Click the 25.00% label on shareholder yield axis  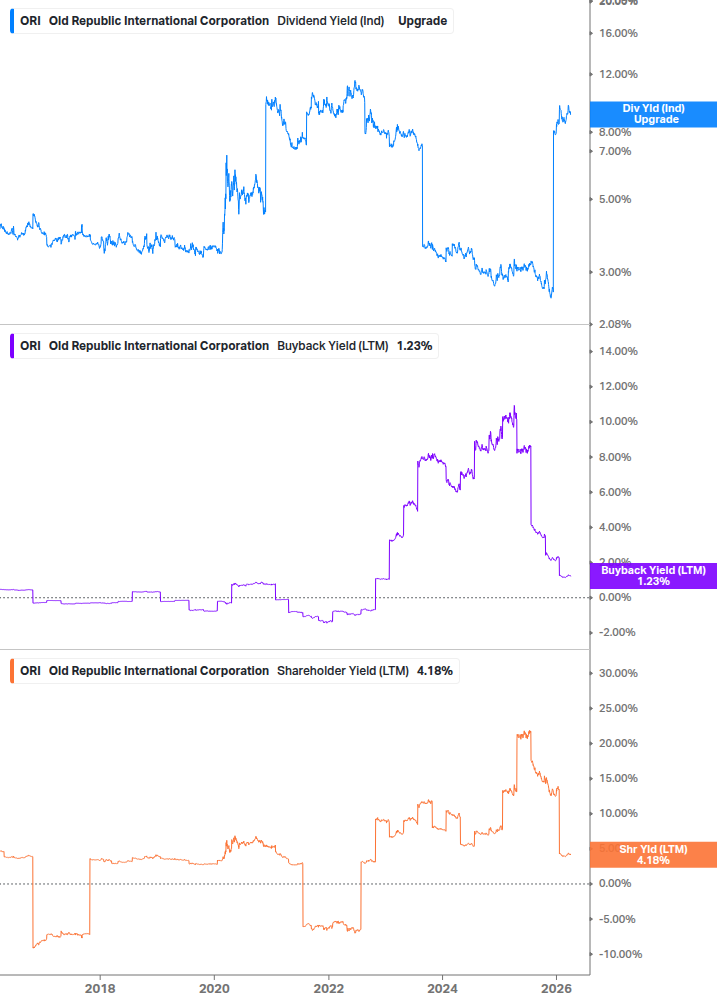(x=618, y=708)
